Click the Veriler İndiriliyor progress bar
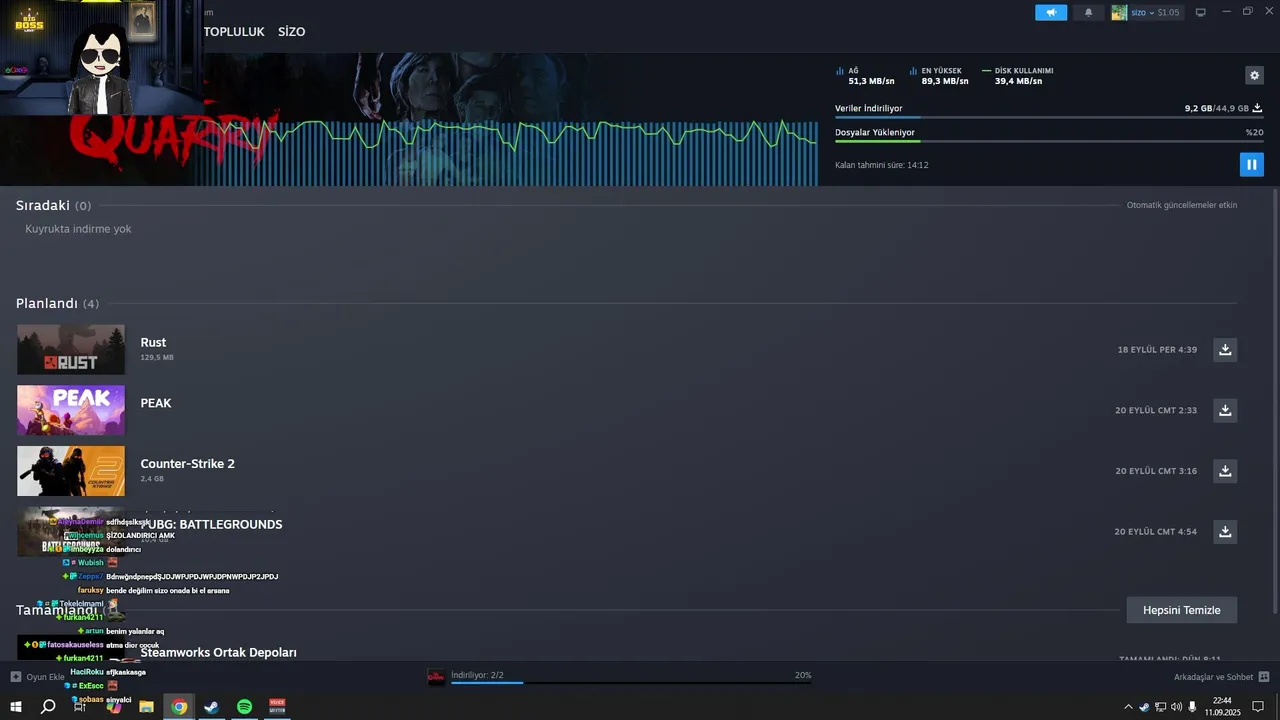Screen dimensions: 1280x720 [1048, 117]
